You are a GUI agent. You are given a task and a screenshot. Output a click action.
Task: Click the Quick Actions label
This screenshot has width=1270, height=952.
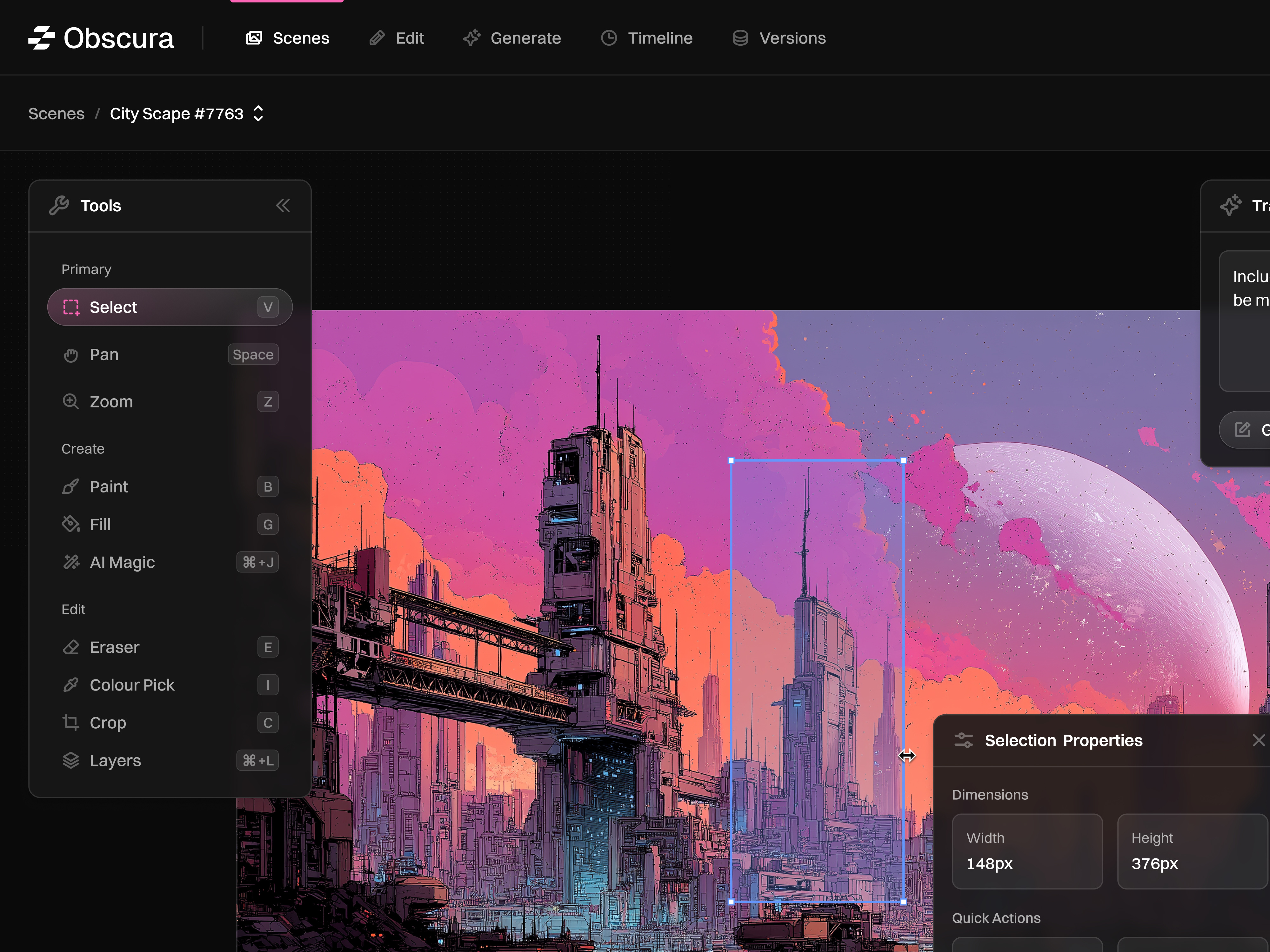pyautogui.click(x=996, y=918)
